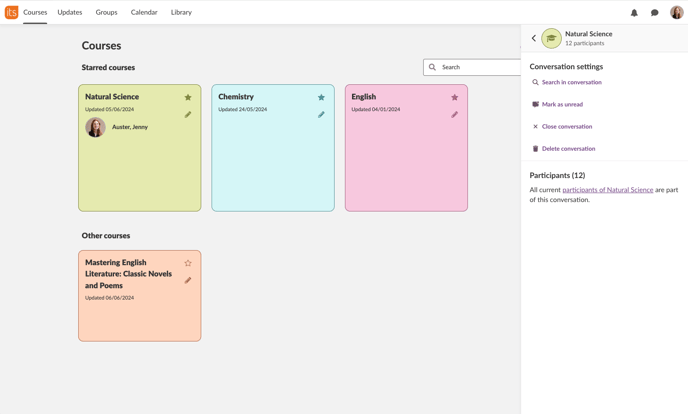Image resolution: width=688 pixels, height=414 pixels.
Task: Edit the Chemistry course card pencil
Action: click(321, 115)
